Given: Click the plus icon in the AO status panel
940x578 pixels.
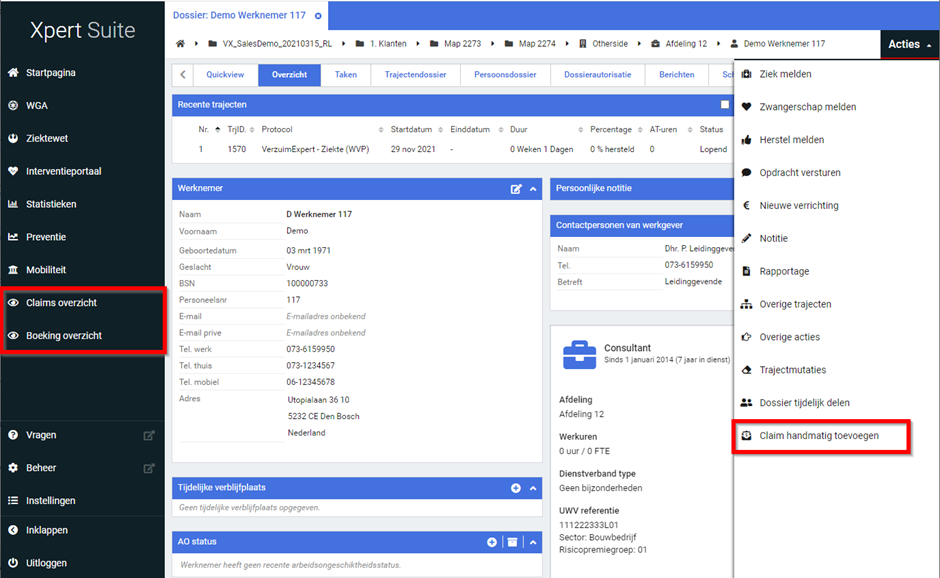Looking at the screenshot, I should click(x=492, y=542).
